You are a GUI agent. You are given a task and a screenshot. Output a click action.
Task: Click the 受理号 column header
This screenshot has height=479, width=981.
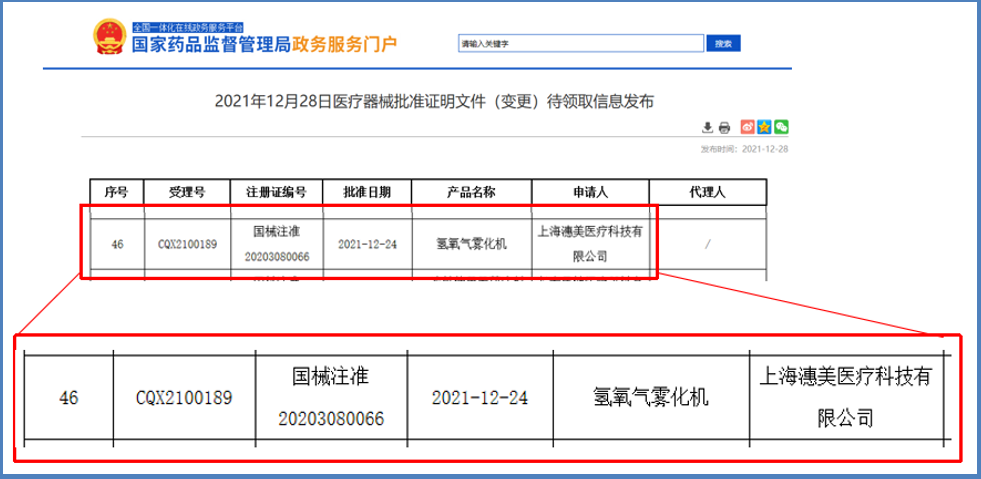(x=187, y=192)
